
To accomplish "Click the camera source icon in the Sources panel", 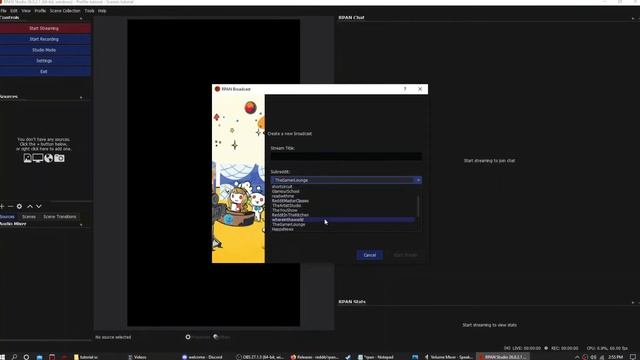I will coord(59,158).
